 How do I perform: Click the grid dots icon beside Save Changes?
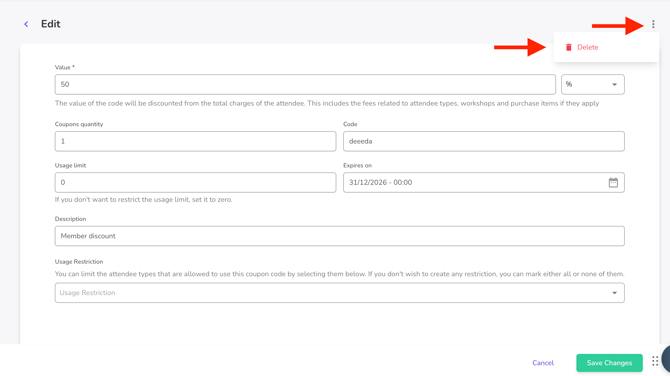[655, 361]
